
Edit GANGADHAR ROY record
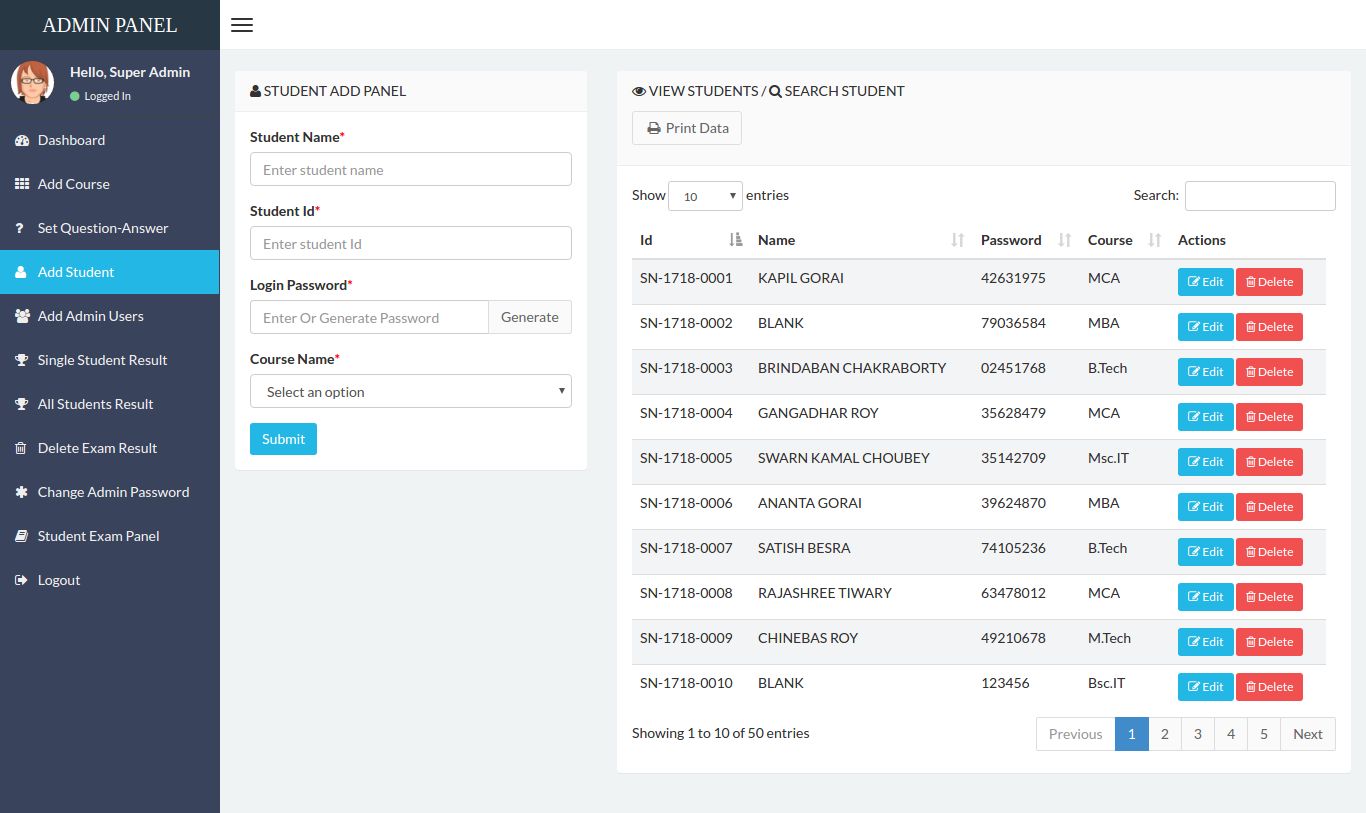(1205, 417)
